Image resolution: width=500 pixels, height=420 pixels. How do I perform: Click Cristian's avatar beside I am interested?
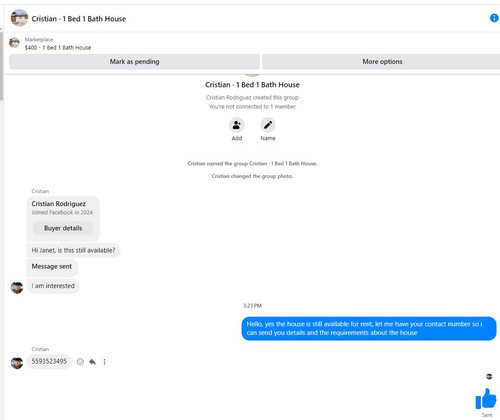[x=17, y=287]
